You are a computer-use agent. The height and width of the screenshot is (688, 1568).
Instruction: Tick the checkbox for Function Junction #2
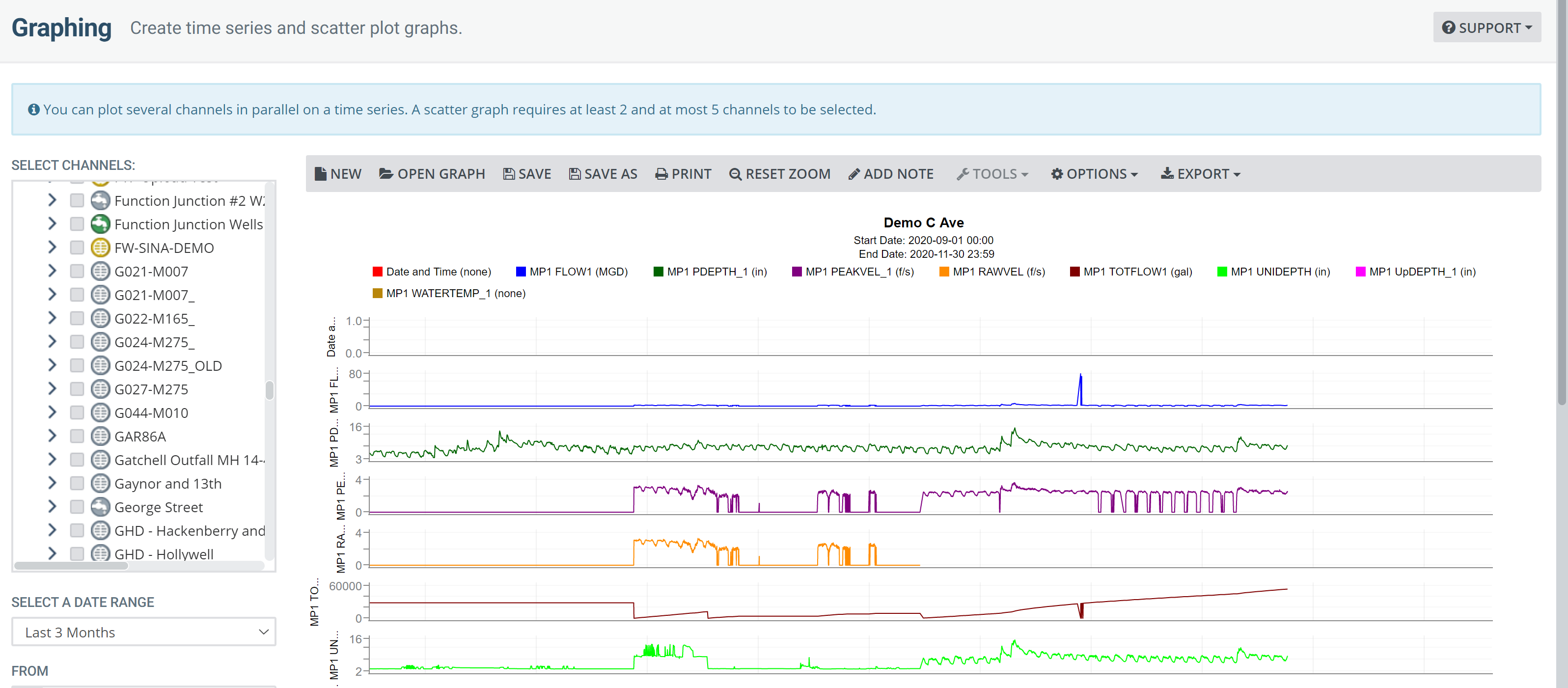click(x=77, y=200)
